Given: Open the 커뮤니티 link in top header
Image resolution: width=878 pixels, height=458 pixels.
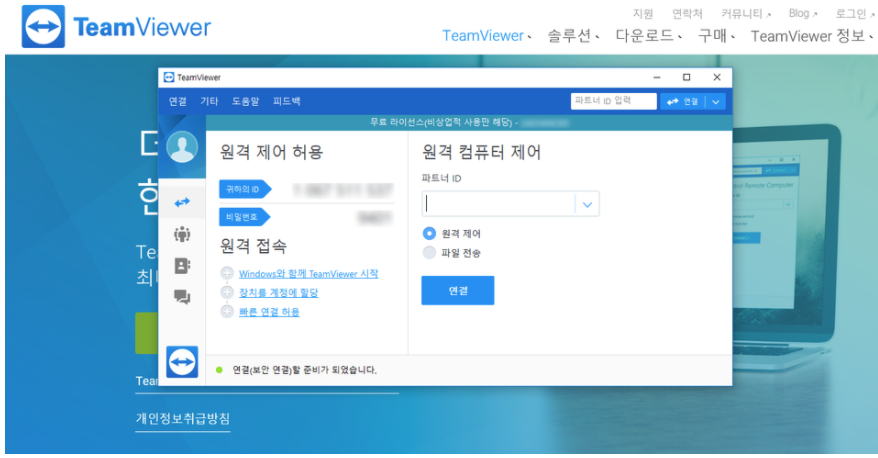Looking at the screenshot, I should click(x=746, y=13).
